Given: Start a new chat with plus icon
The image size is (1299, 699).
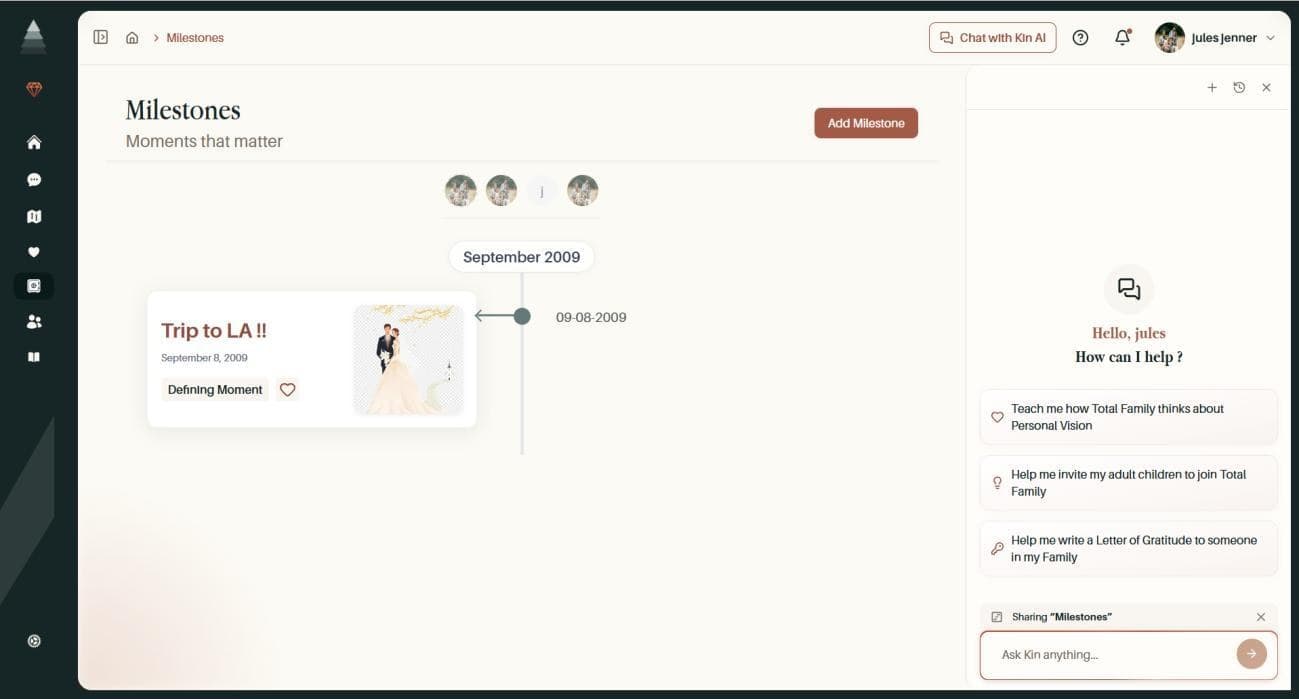Looking at the screenshot, I should coord(1212,88).
